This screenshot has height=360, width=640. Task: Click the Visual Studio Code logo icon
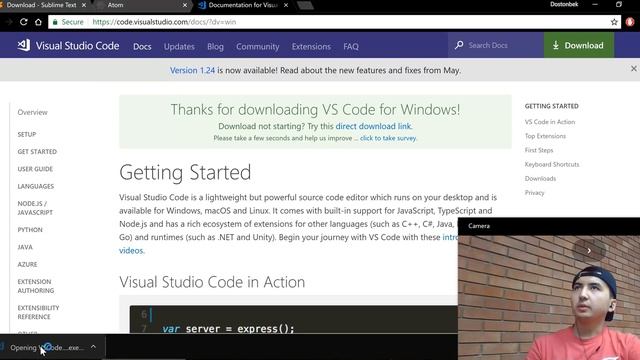(x=24, y=45)
